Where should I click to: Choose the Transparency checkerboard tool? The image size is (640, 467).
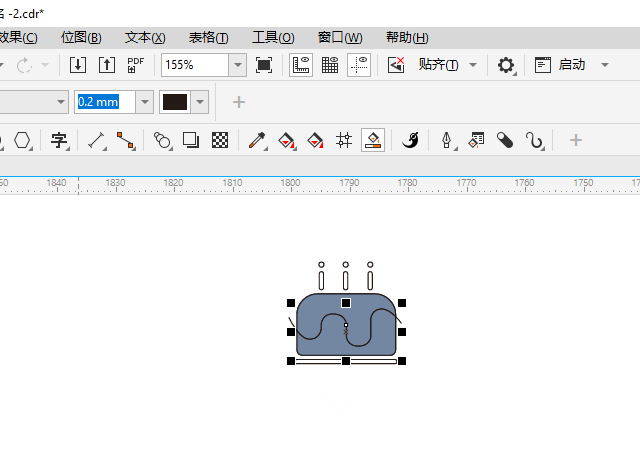pos(221,141)
